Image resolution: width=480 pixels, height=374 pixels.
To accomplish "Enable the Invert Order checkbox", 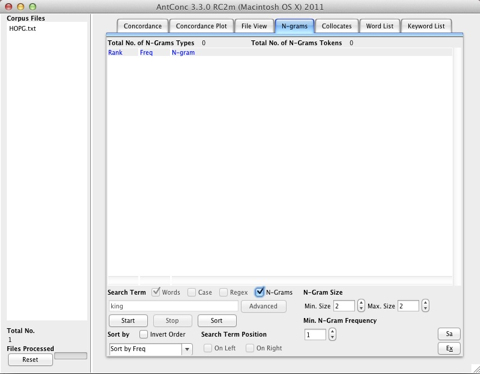I will point(143,334).
